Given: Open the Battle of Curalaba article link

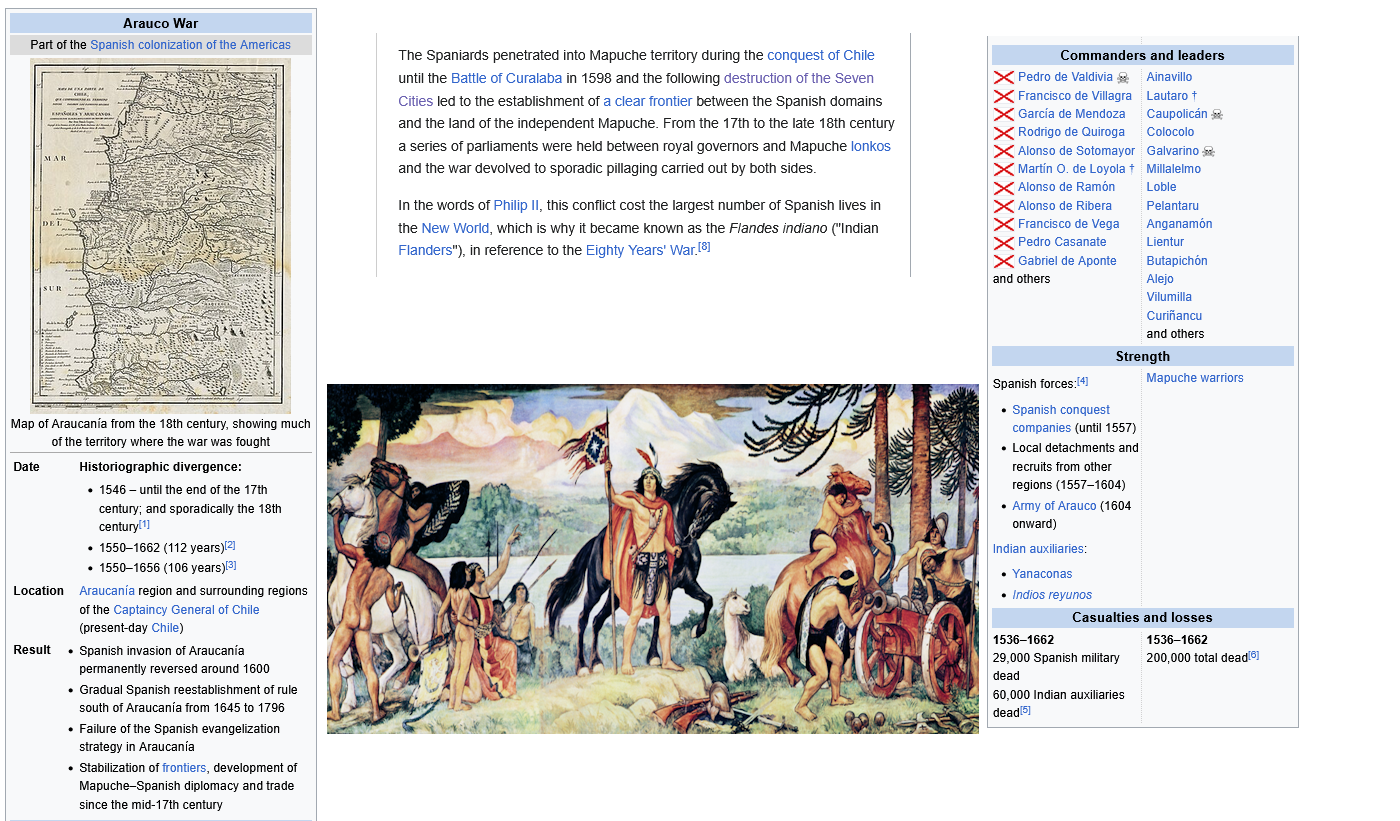Looking at the screenshot, I should click(x=506, y=78).
